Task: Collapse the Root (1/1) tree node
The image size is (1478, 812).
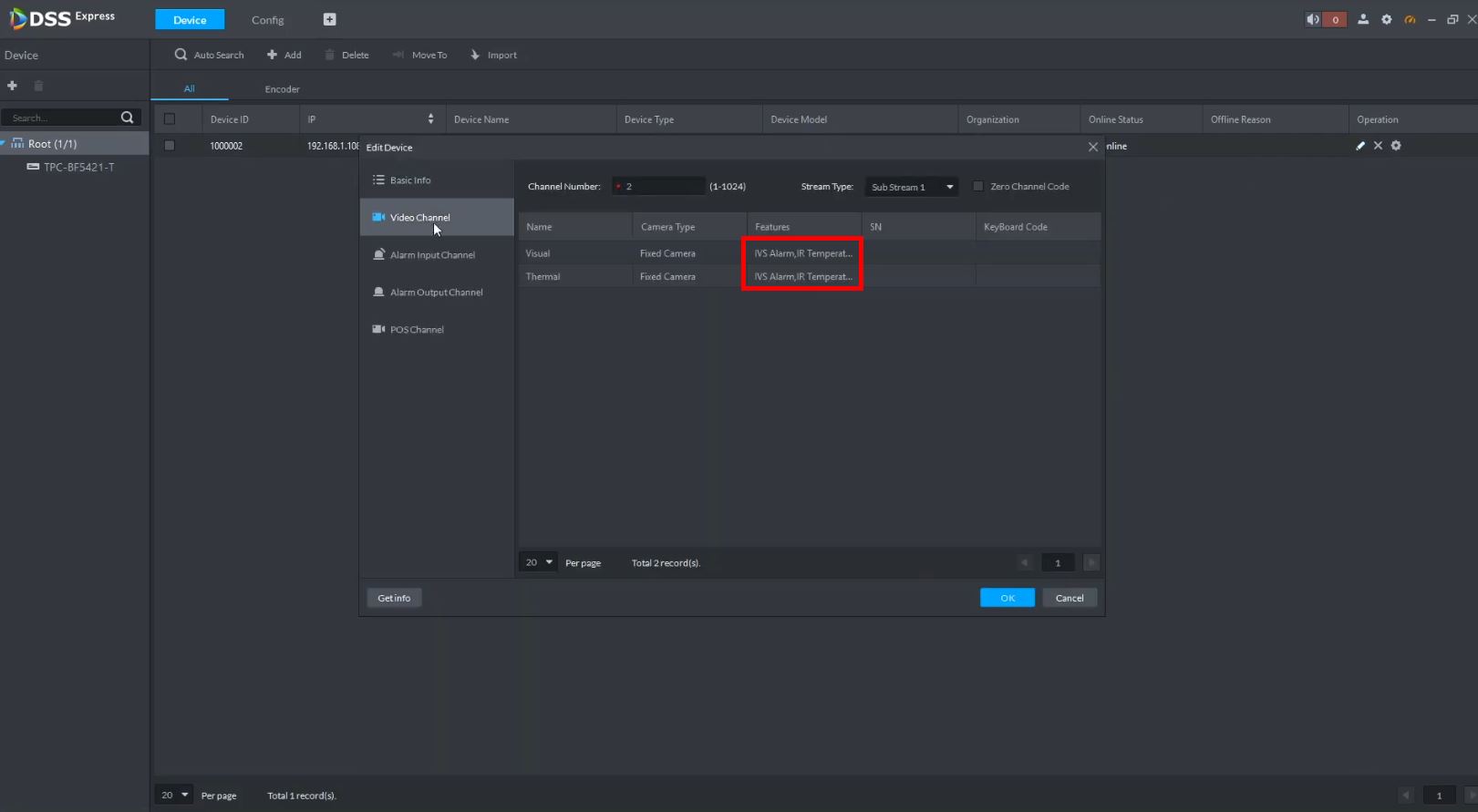Action: click(4, 144)
